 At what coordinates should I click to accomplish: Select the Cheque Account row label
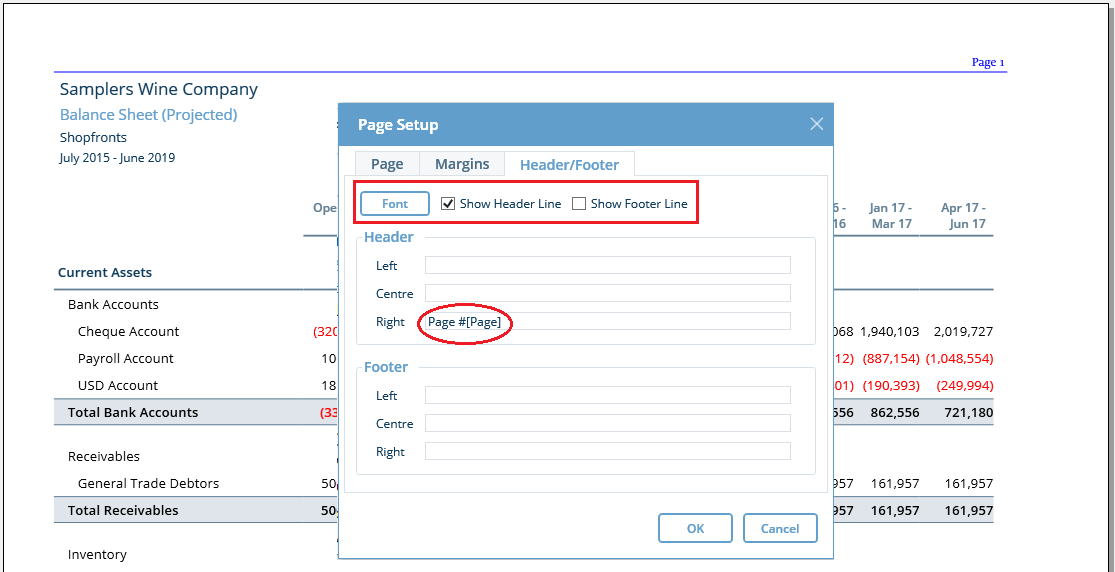(128, 332)
